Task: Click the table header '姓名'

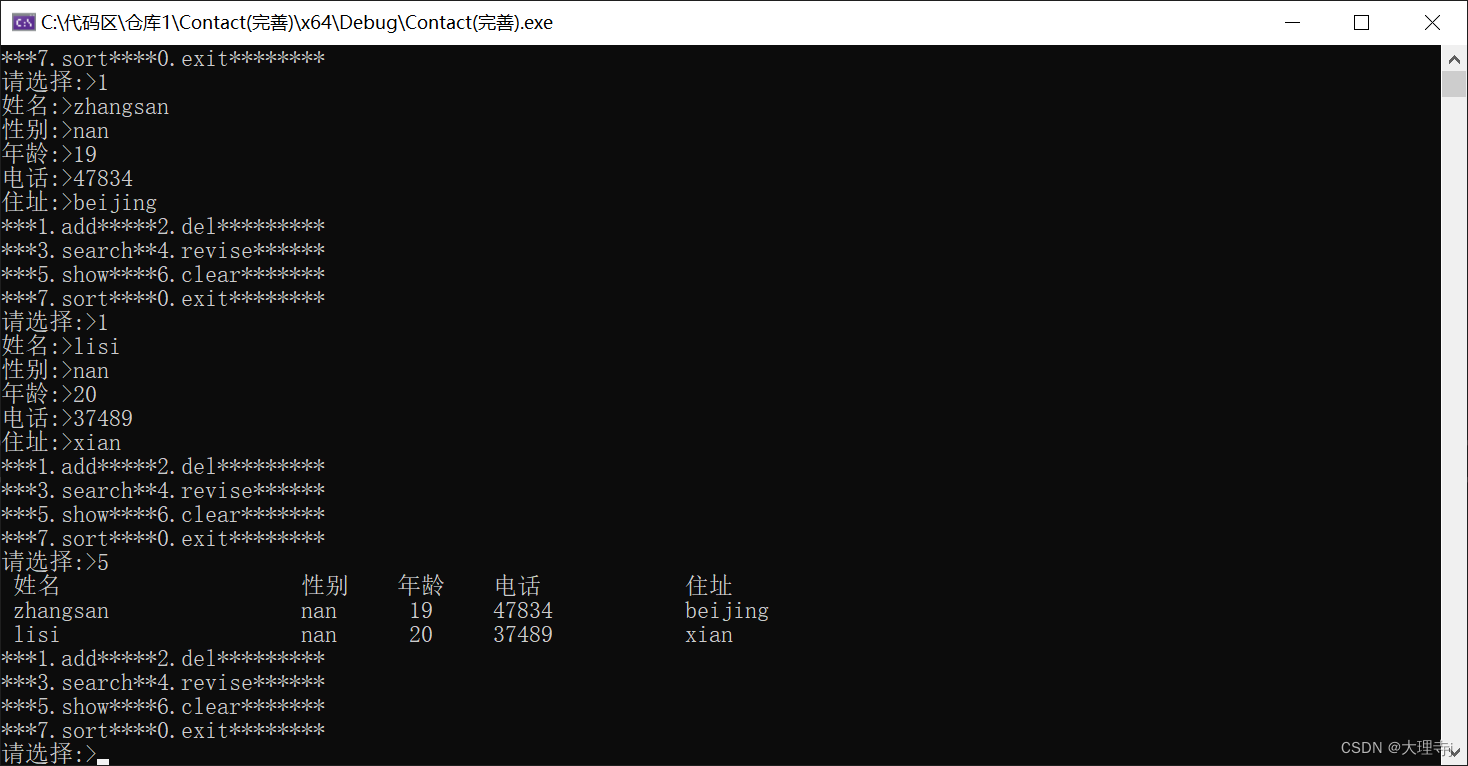Action: click(x=37, y=586)
